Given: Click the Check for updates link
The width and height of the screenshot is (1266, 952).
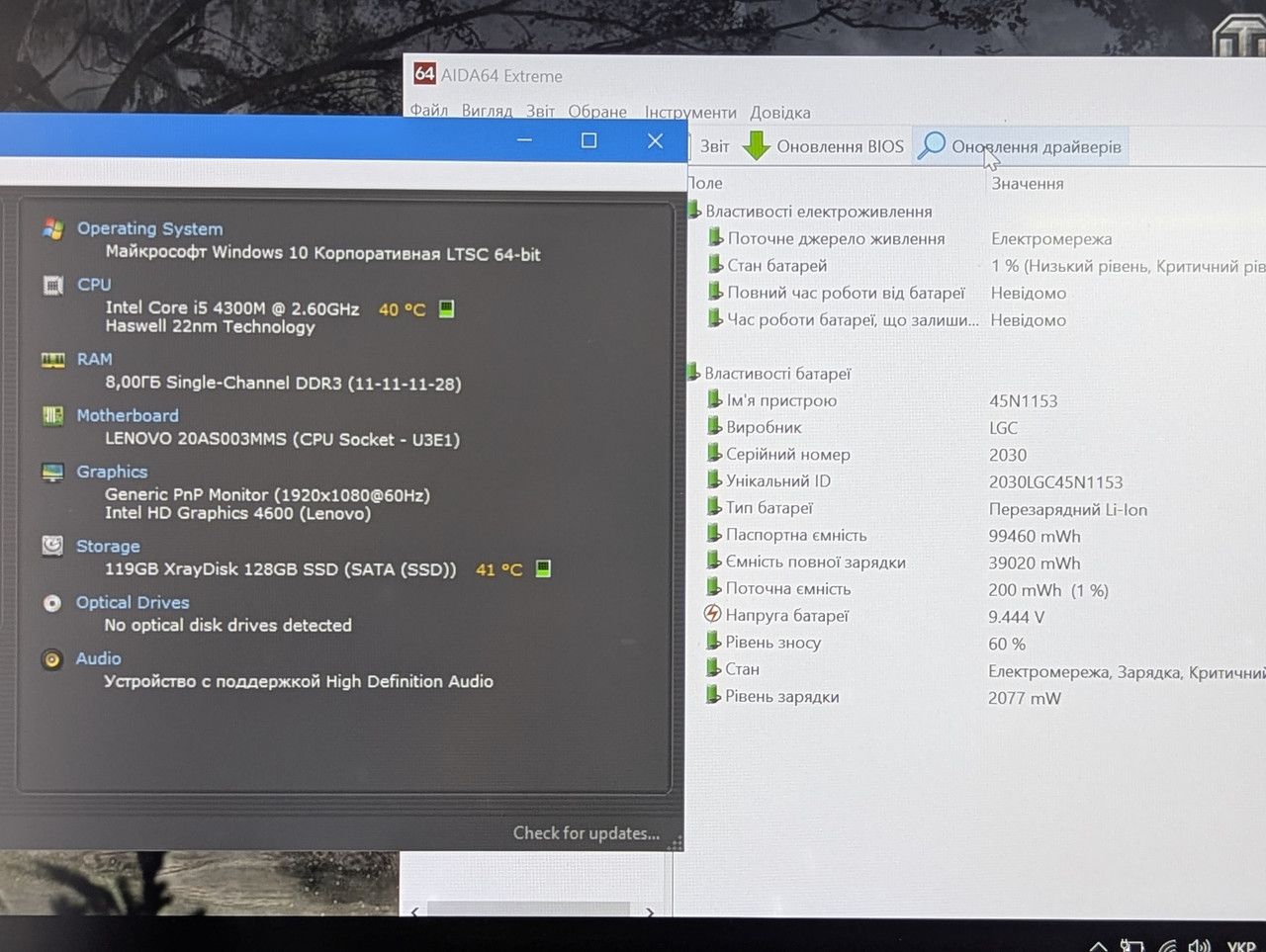Looking at the screenshot, I should tap(586, 833).
